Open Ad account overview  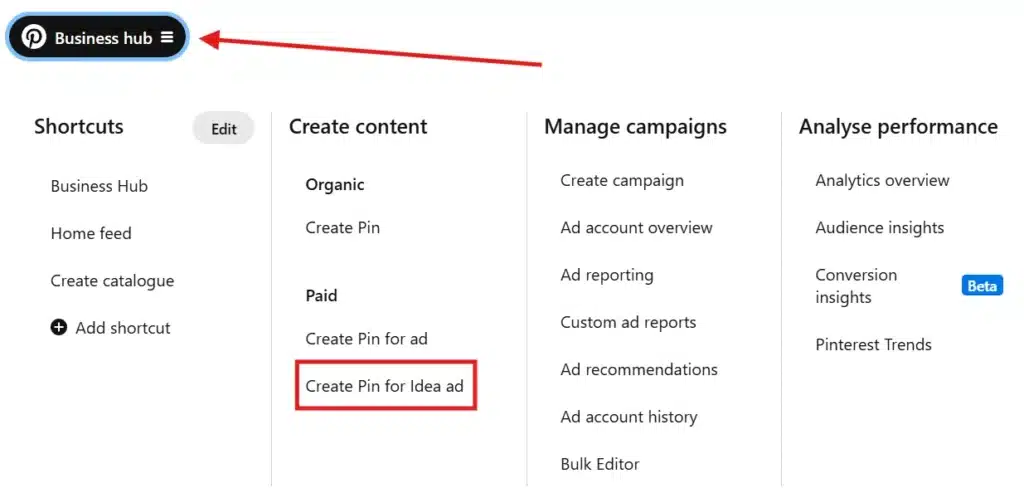[636, 228]
